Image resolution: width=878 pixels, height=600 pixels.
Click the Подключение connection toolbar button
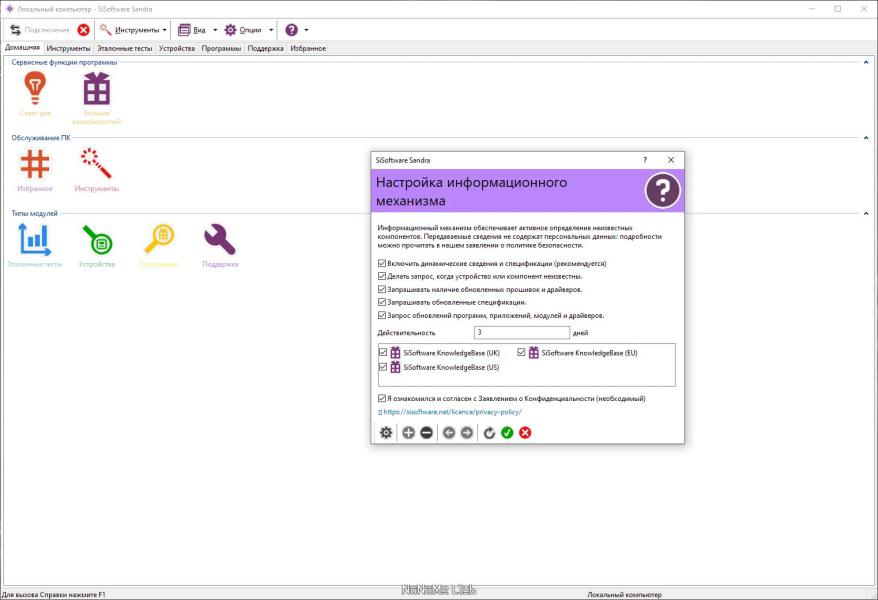[x=40, y=30]
